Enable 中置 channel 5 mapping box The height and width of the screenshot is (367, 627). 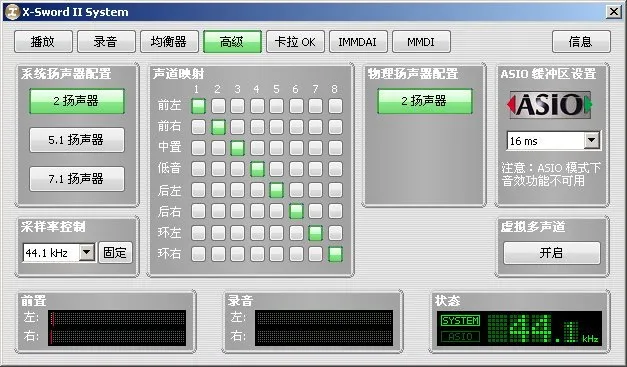click(x=276, y=148)
